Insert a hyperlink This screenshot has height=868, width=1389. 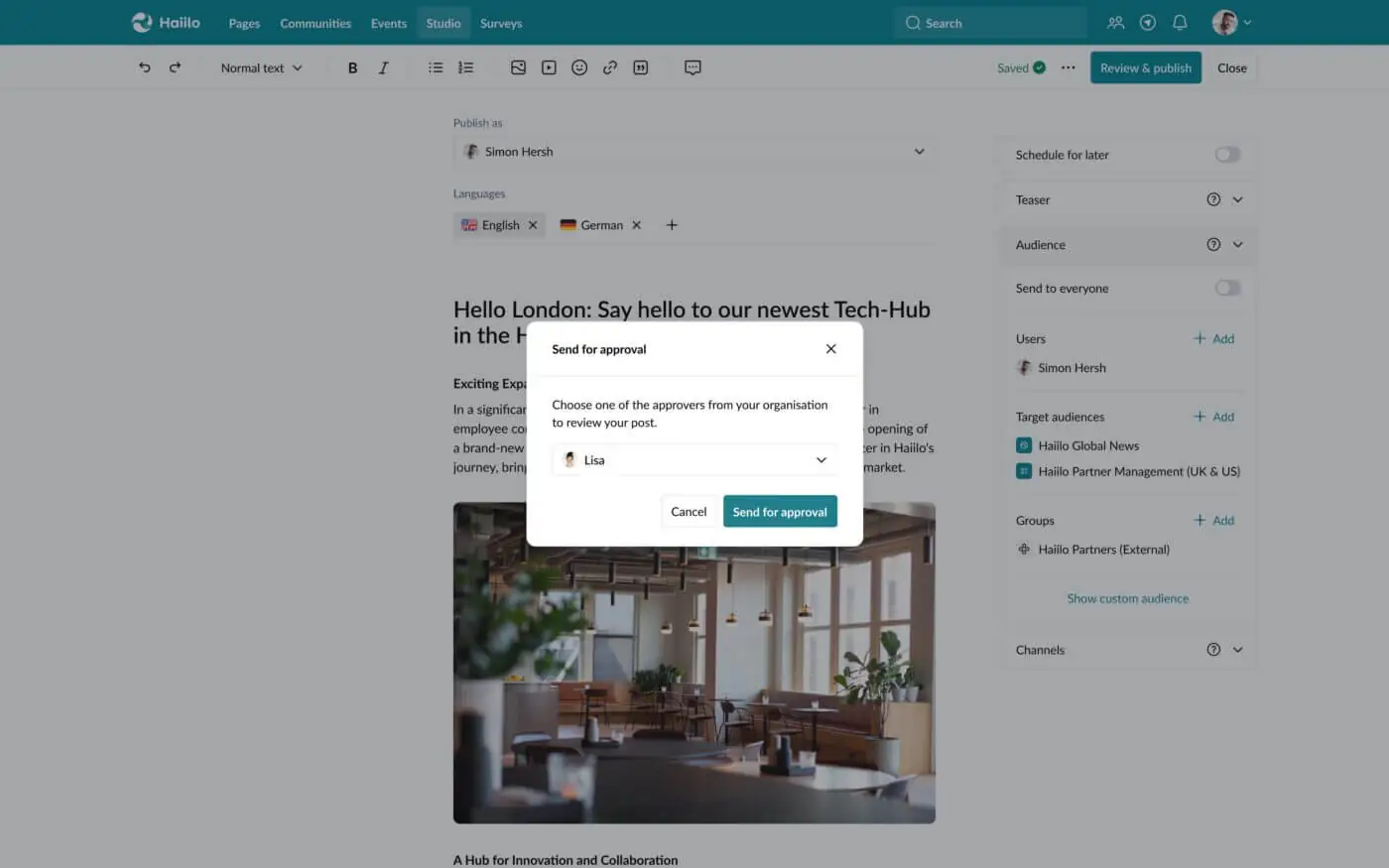point(610,67)
